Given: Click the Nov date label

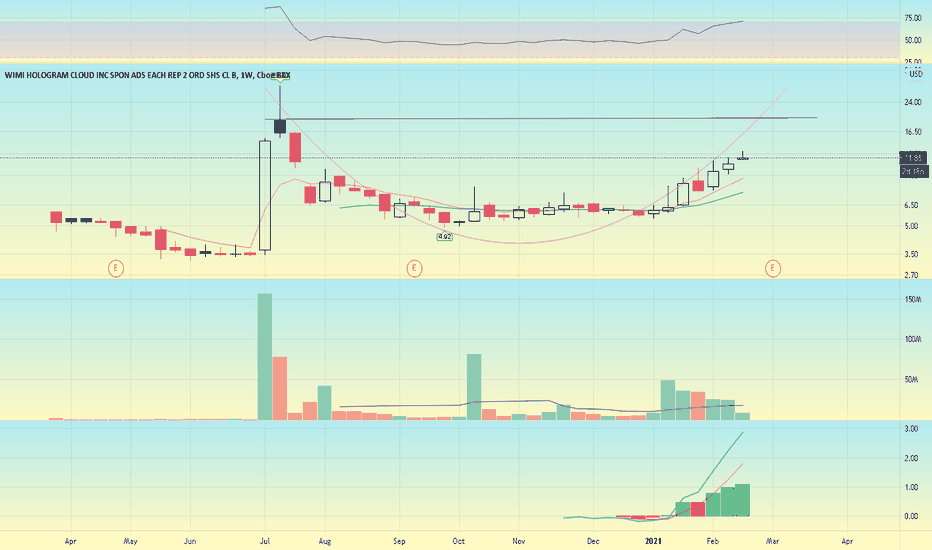Looking at the screenshot, I should (518, 541).
